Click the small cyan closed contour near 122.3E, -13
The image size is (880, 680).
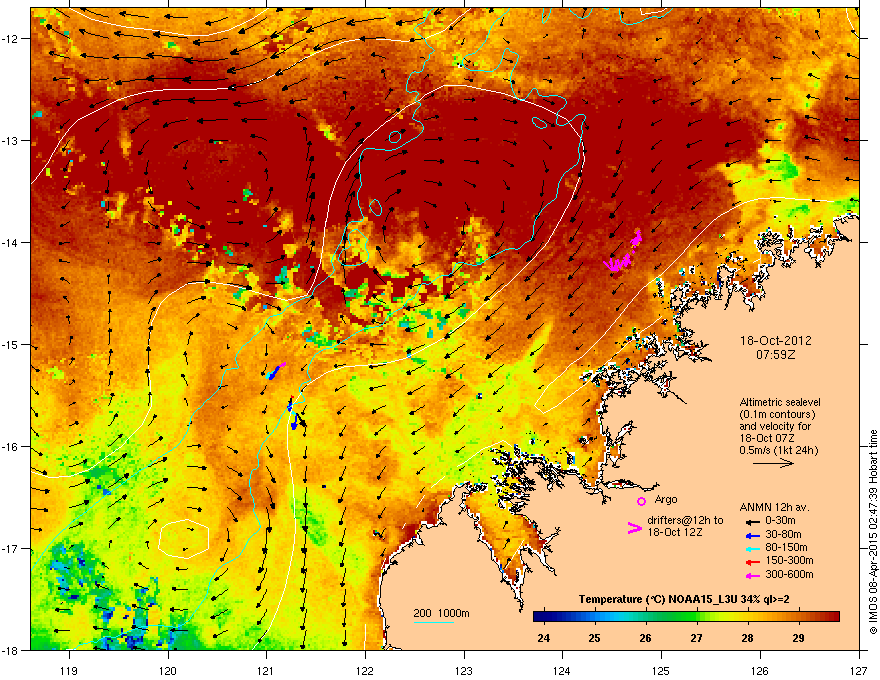(395, 136)
